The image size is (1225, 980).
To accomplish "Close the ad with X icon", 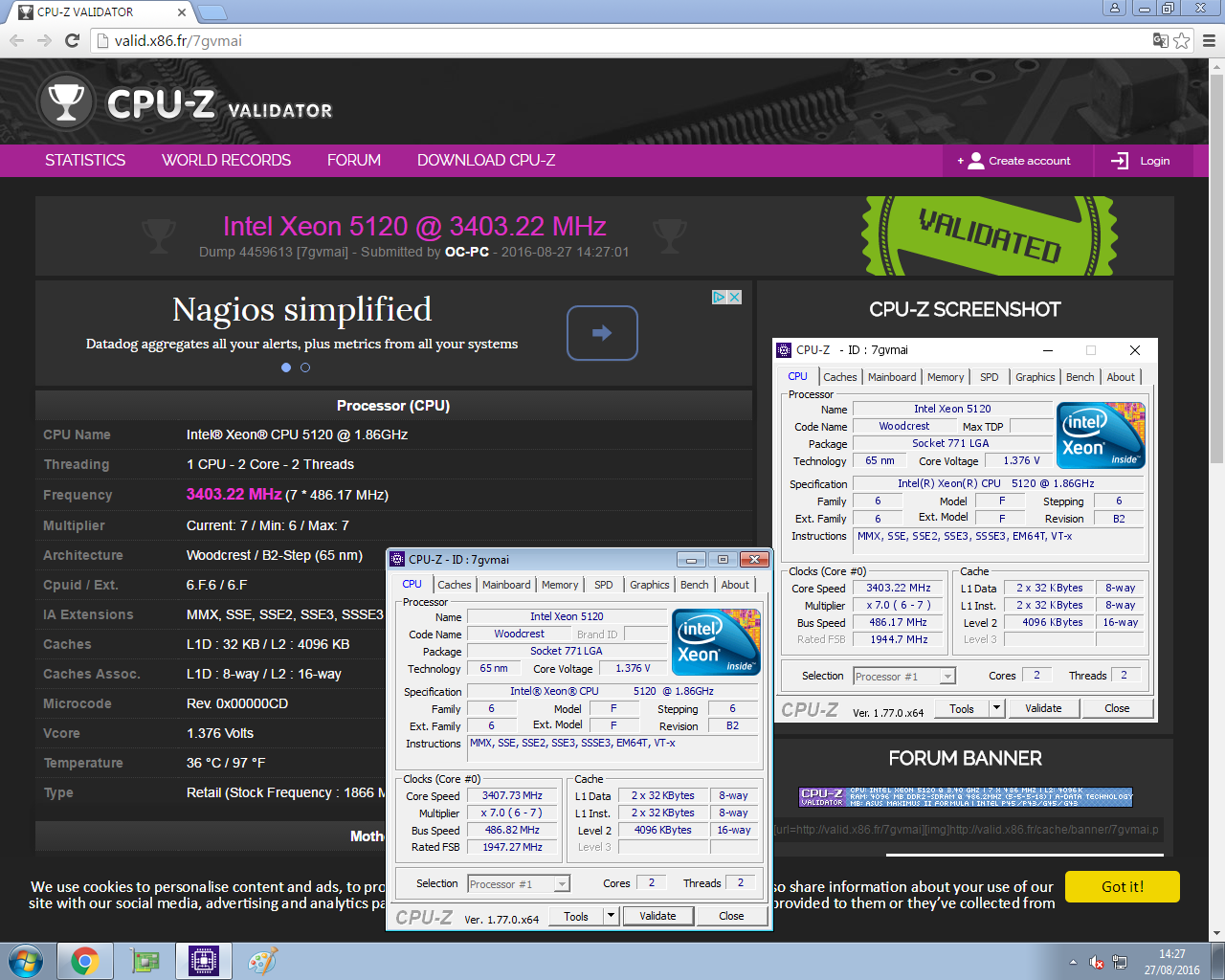I will pyautogui.click(x=735, y=297).
